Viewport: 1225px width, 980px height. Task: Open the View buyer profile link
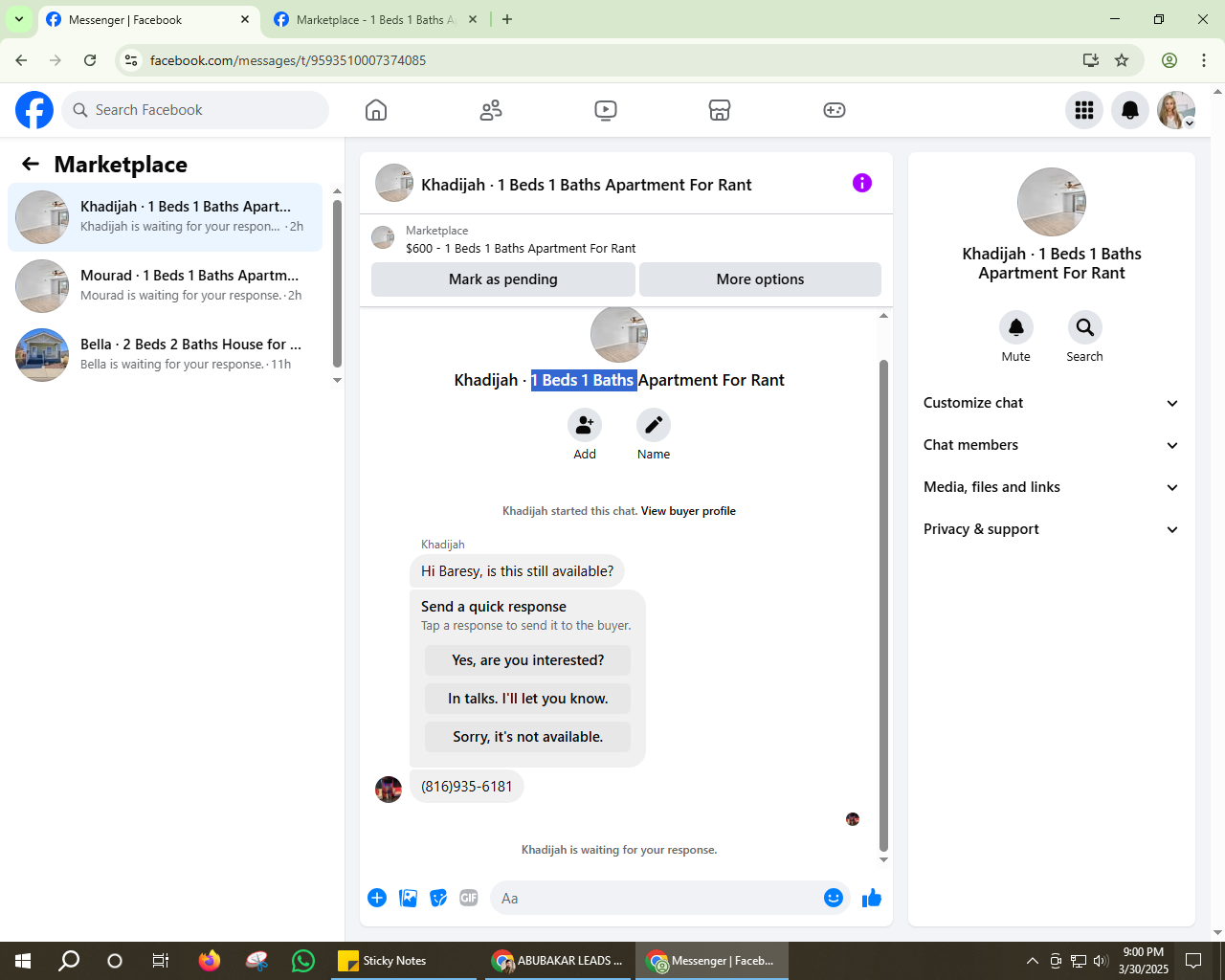(688, 511)
